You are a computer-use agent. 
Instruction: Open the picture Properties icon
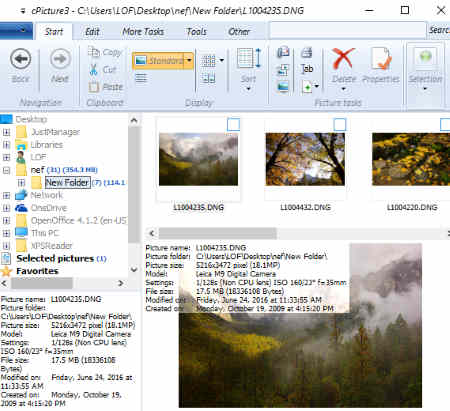tap(381, 58)
